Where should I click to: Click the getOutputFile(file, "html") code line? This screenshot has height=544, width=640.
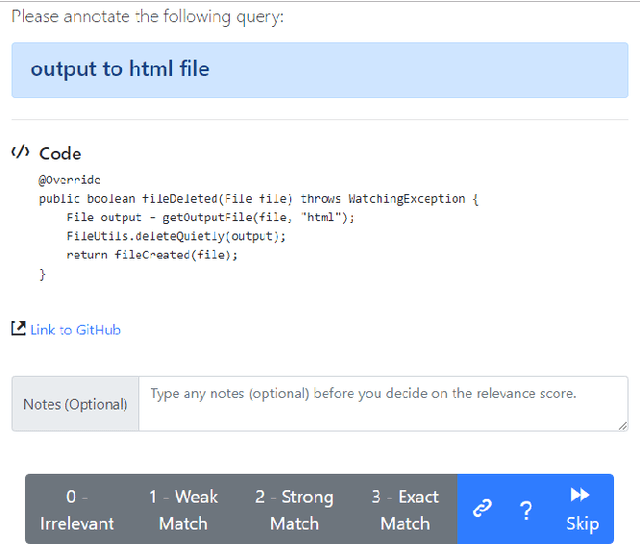(x=211, y=218)
